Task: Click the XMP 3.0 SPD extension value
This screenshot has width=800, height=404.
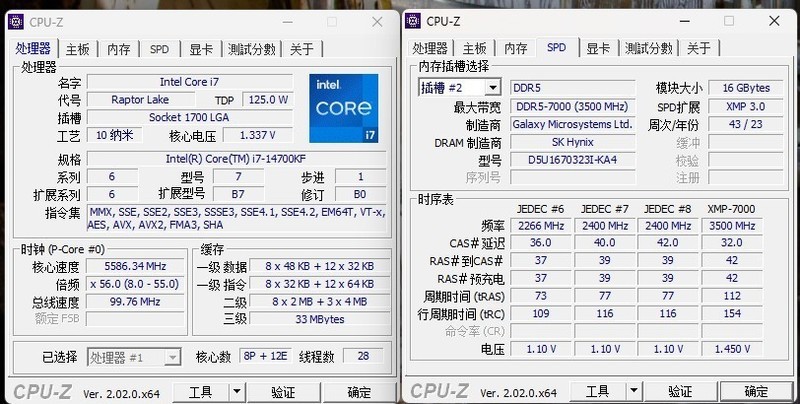Action: click(x=746, y=107)
